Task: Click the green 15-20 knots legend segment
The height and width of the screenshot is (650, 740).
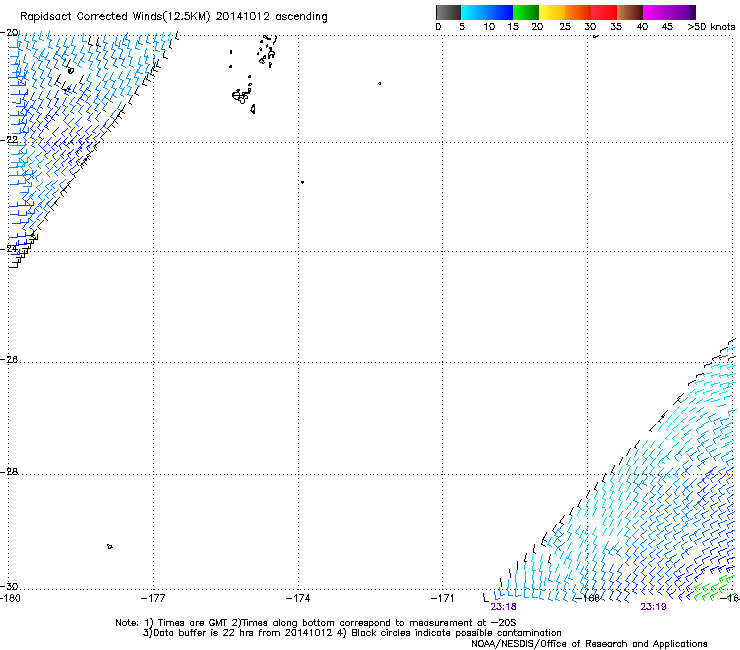Action: click(x=526, y=12)
